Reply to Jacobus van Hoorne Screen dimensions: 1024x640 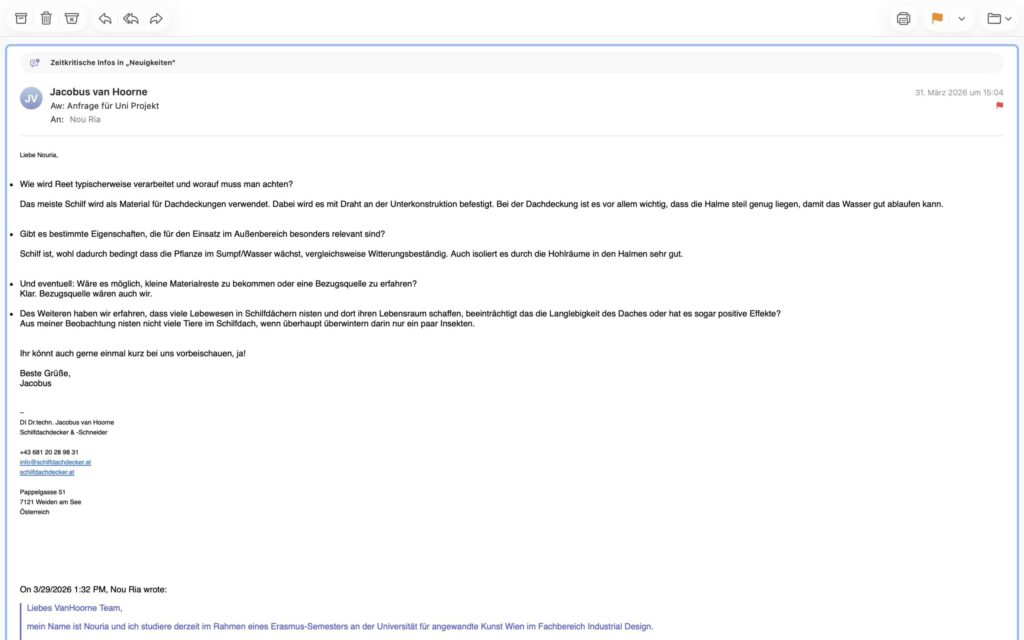[x=105, y=18]
